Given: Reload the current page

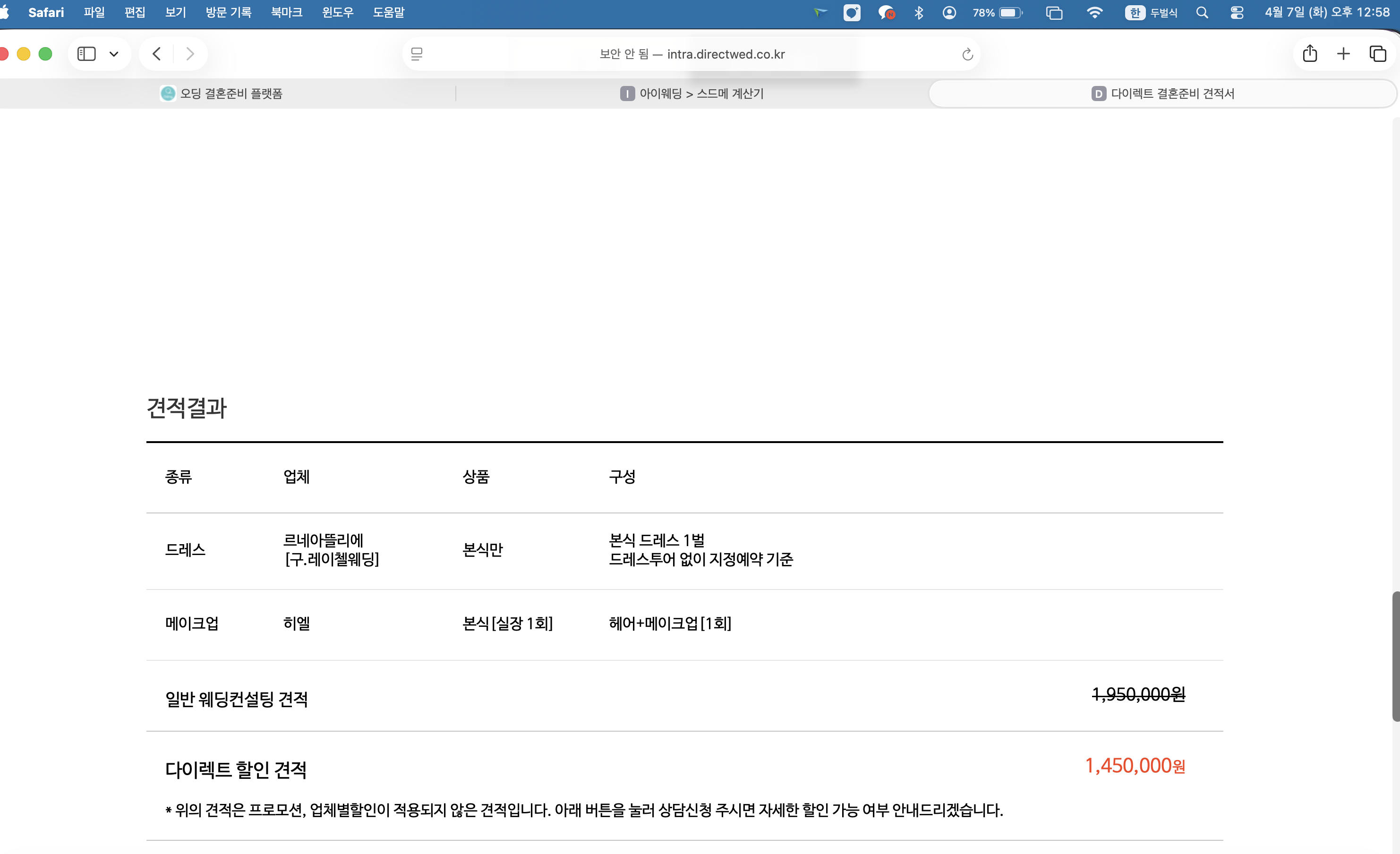Looking at the screenshot, I should (967, 54).
